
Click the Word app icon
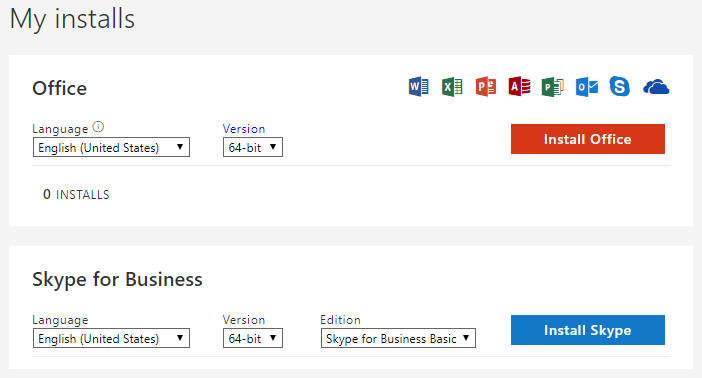419,86
